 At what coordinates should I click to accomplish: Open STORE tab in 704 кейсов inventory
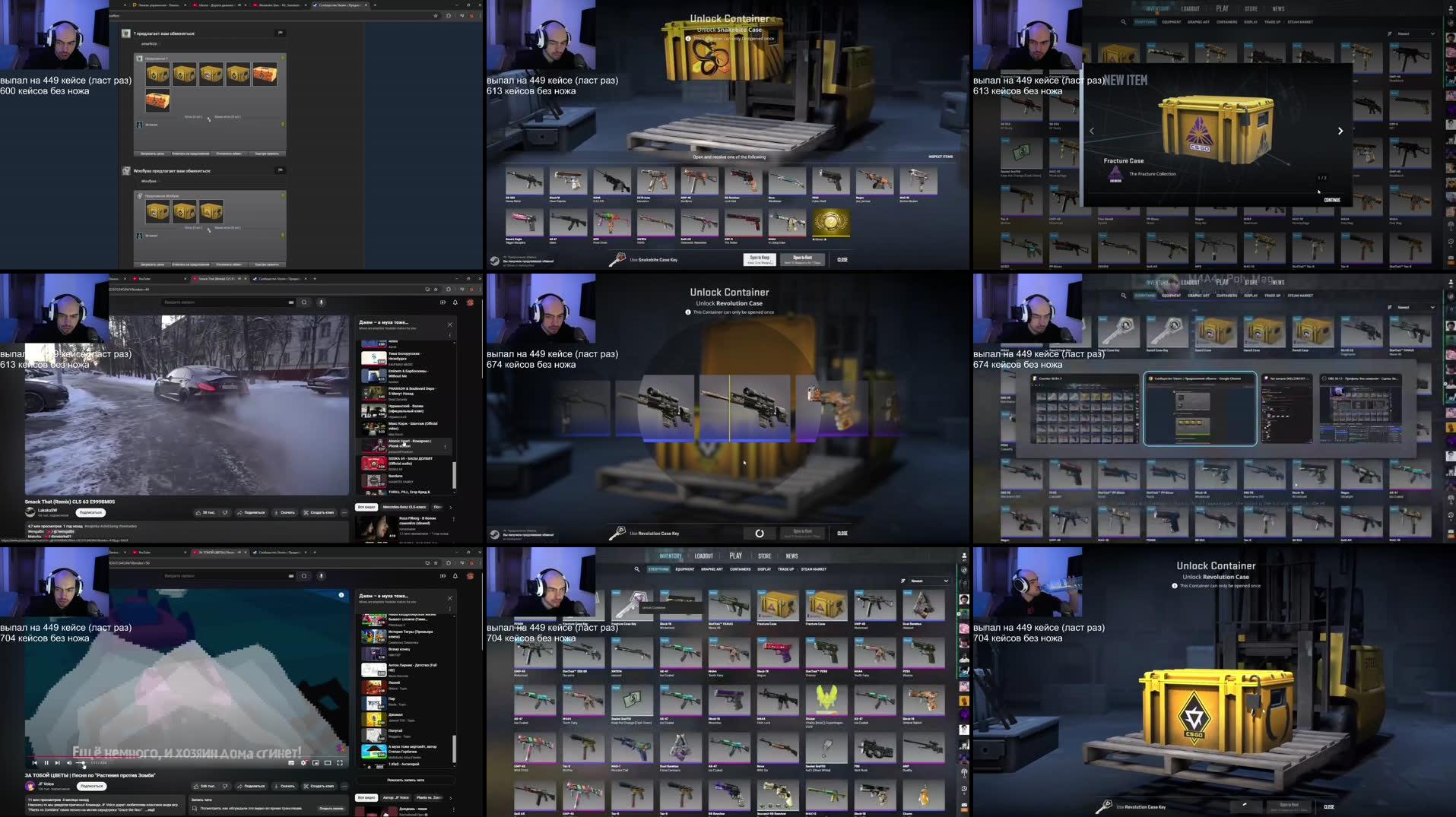coord(764,556)
